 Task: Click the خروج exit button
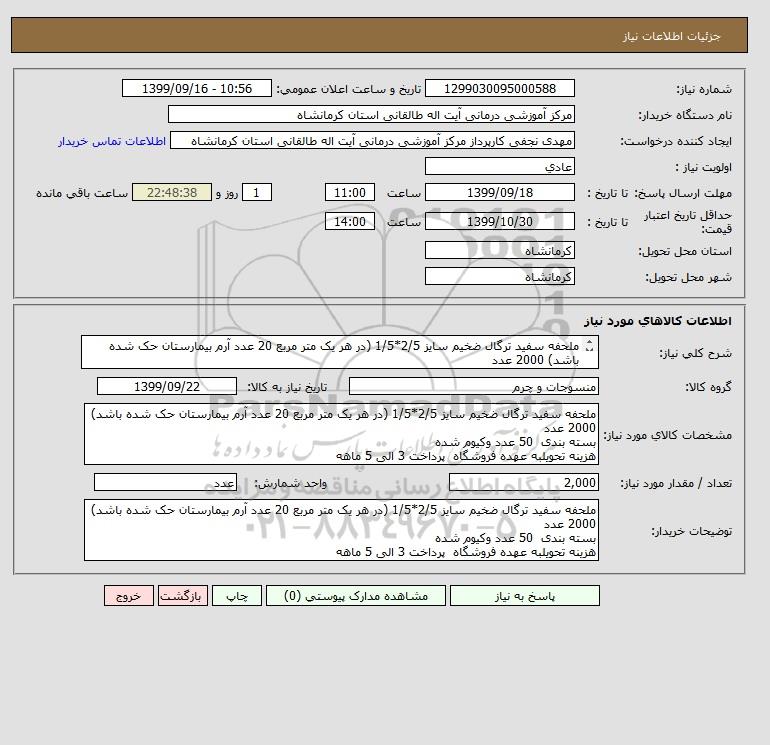coord(129,596)
